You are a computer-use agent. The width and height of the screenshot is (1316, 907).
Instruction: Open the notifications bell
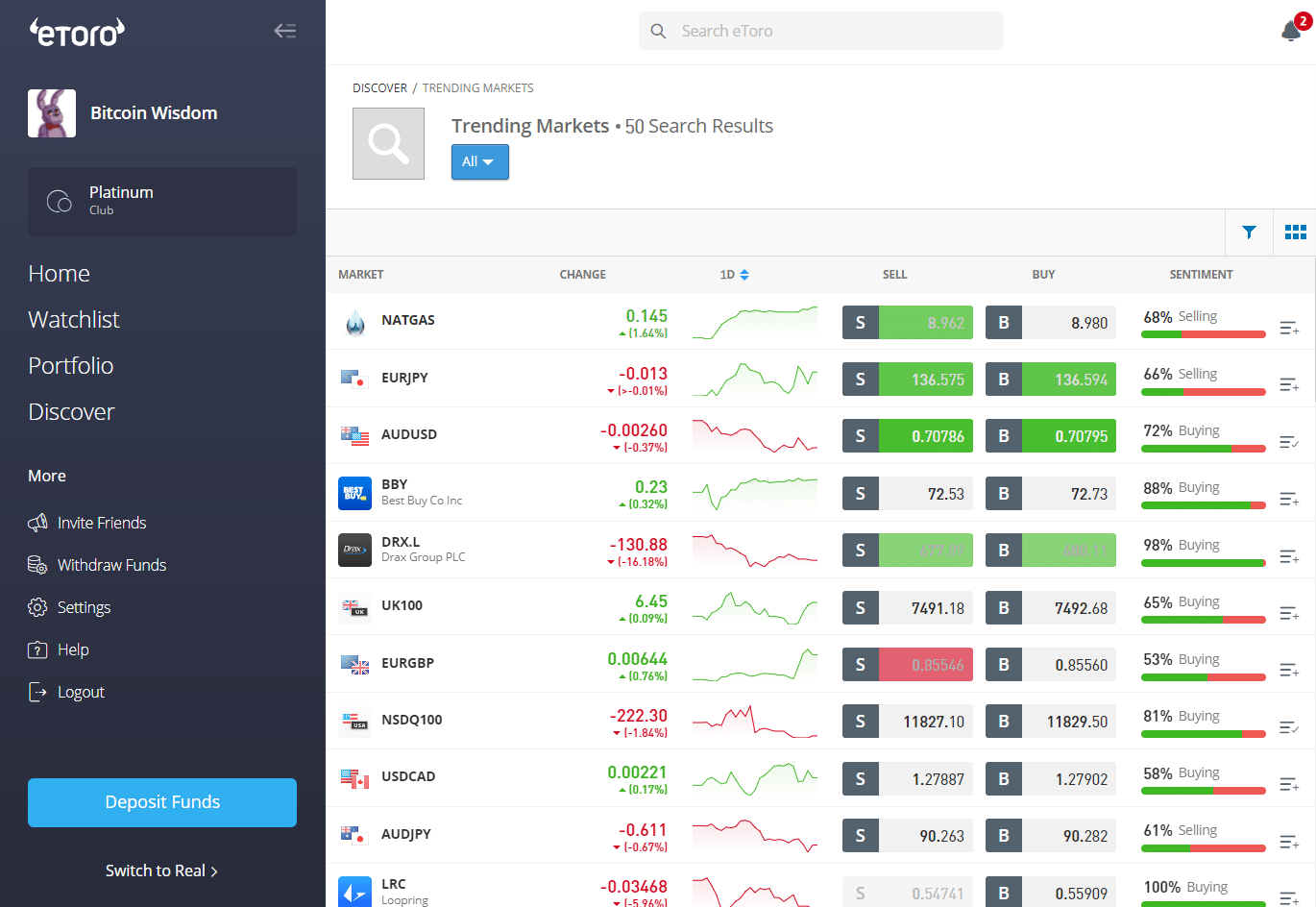coord(1292,31)
